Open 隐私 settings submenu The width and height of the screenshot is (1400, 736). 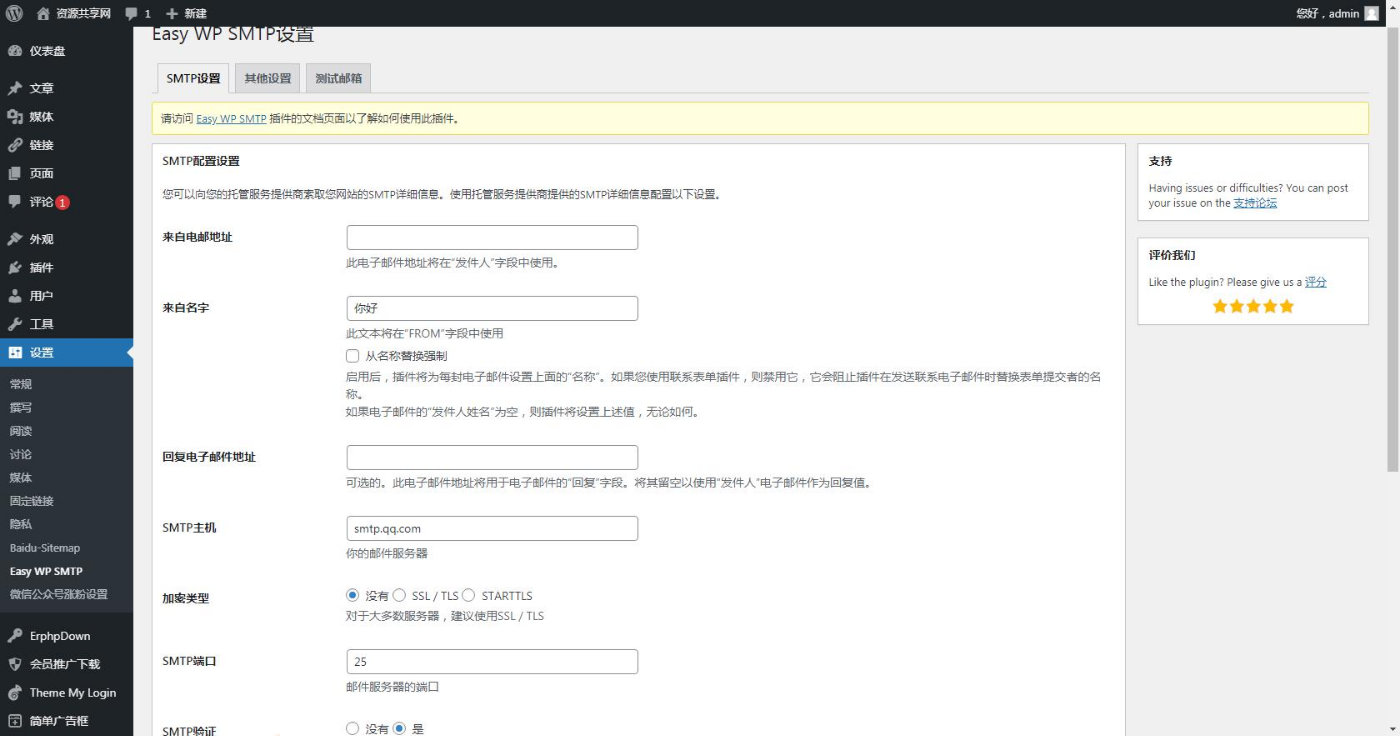[x=21, y=524]
